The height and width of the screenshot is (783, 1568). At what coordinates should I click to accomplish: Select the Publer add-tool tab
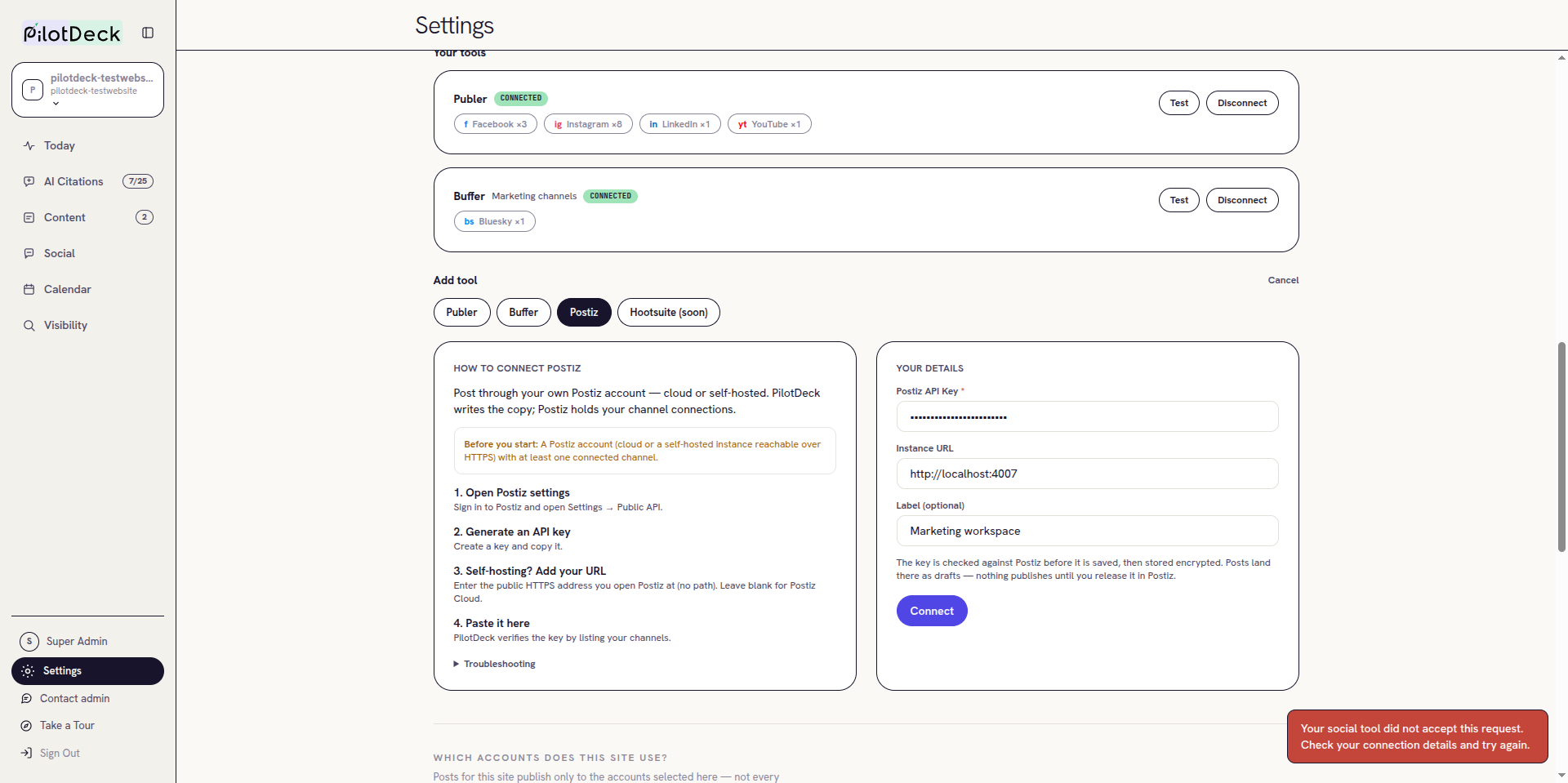tap(461, 312)
